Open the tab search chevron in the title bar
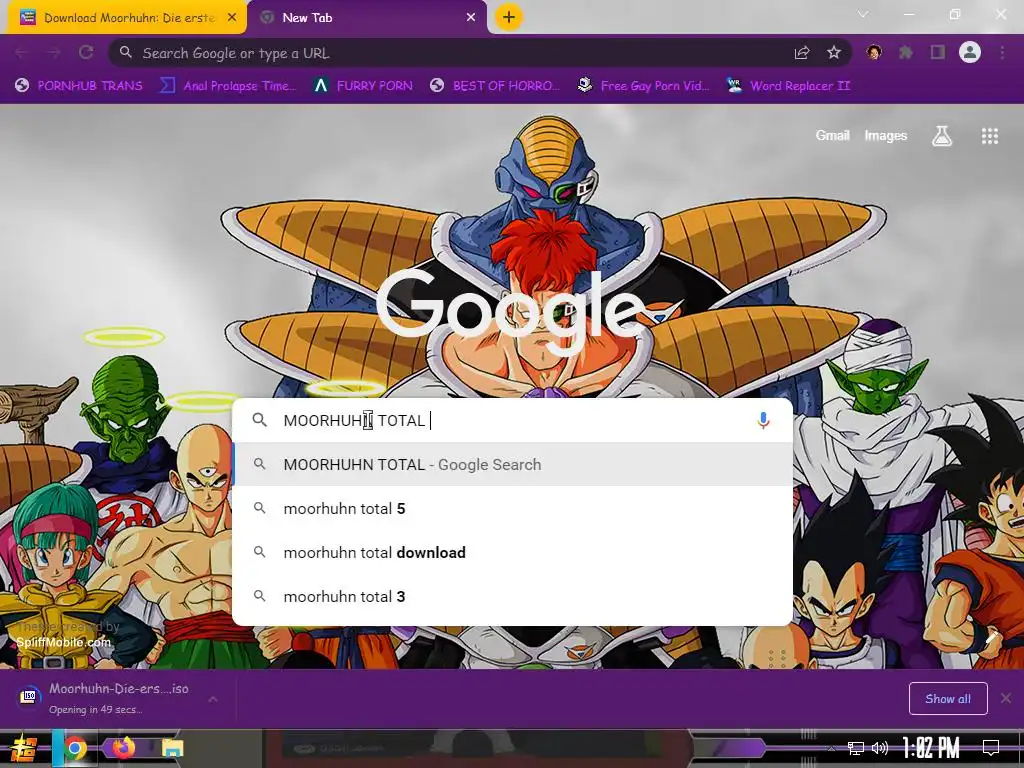Image resolution: width=1024 pixels, height=768 pixels. [x=863, y=14]
